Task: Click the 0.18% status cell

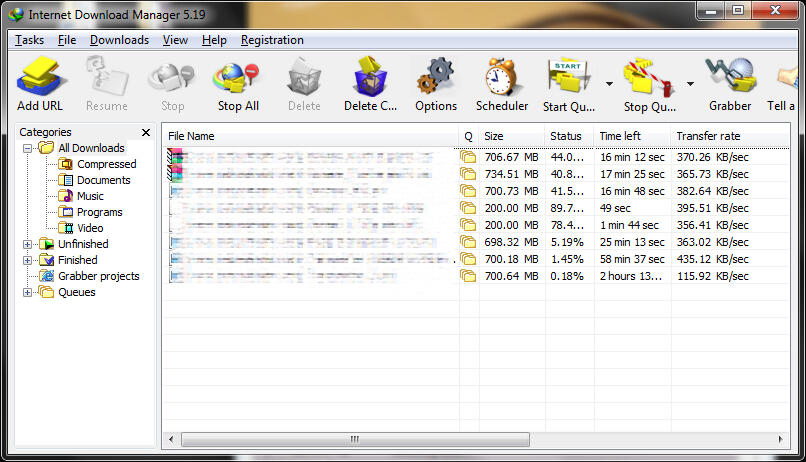Action: (567, 276)
